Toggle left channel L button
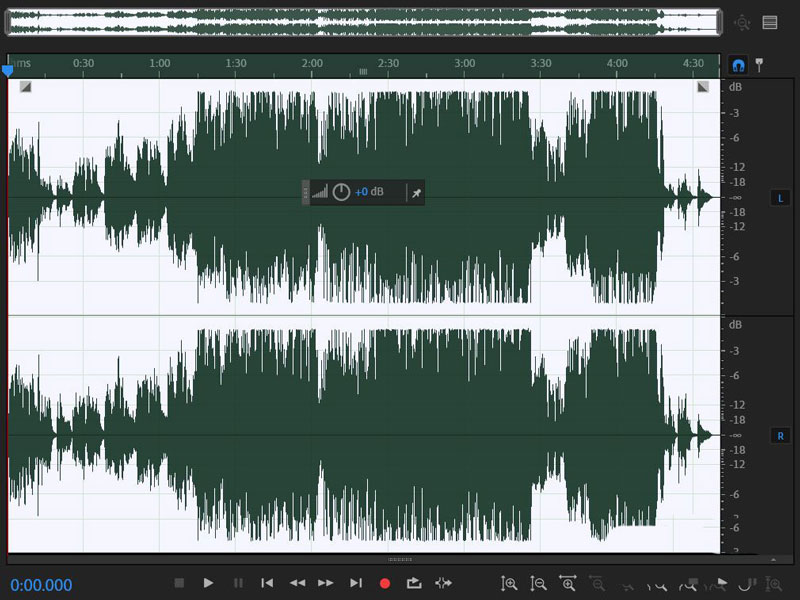 (x=780, y=198)
